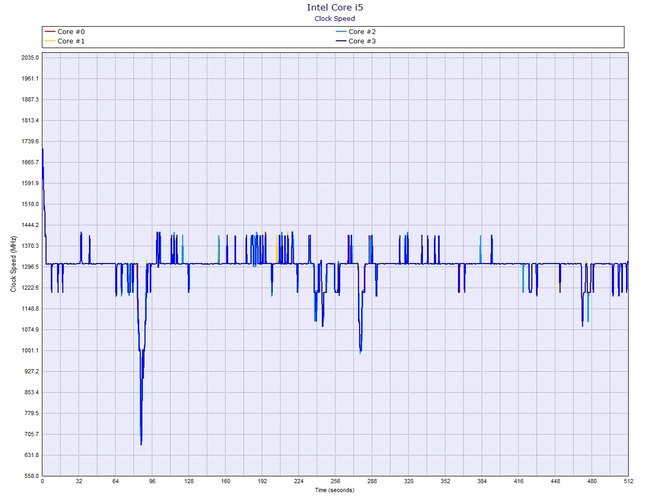This screenshot has height=502, width=670.
Task: Click the 224 x-axis tick label
Action: [299, 481]
